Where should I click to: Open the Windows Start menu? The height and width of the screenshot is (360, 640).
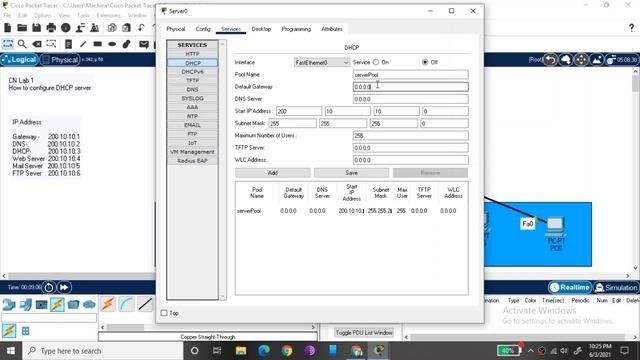(11, 351)
